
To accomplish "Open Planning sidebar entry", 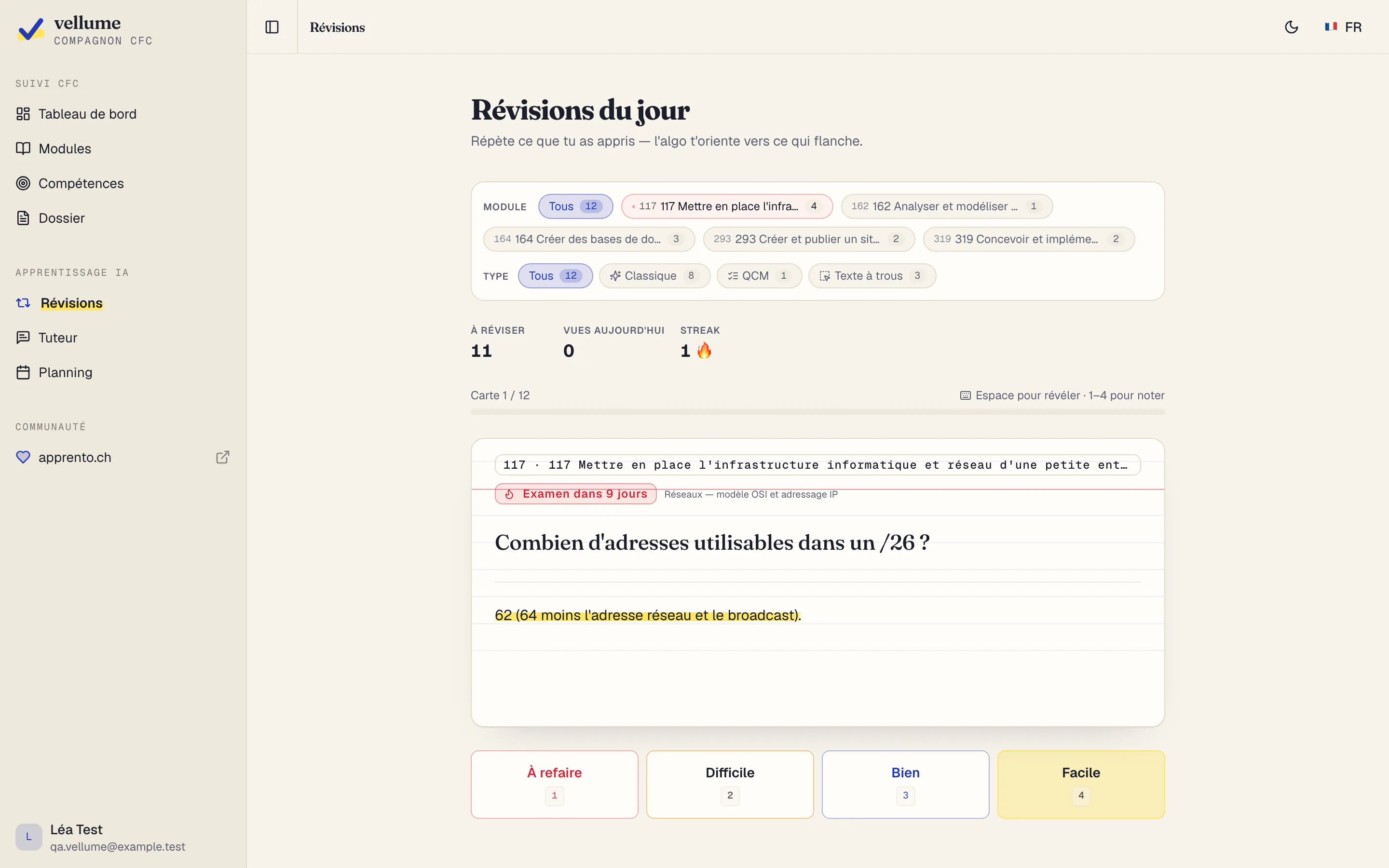I will click(123, 373).
